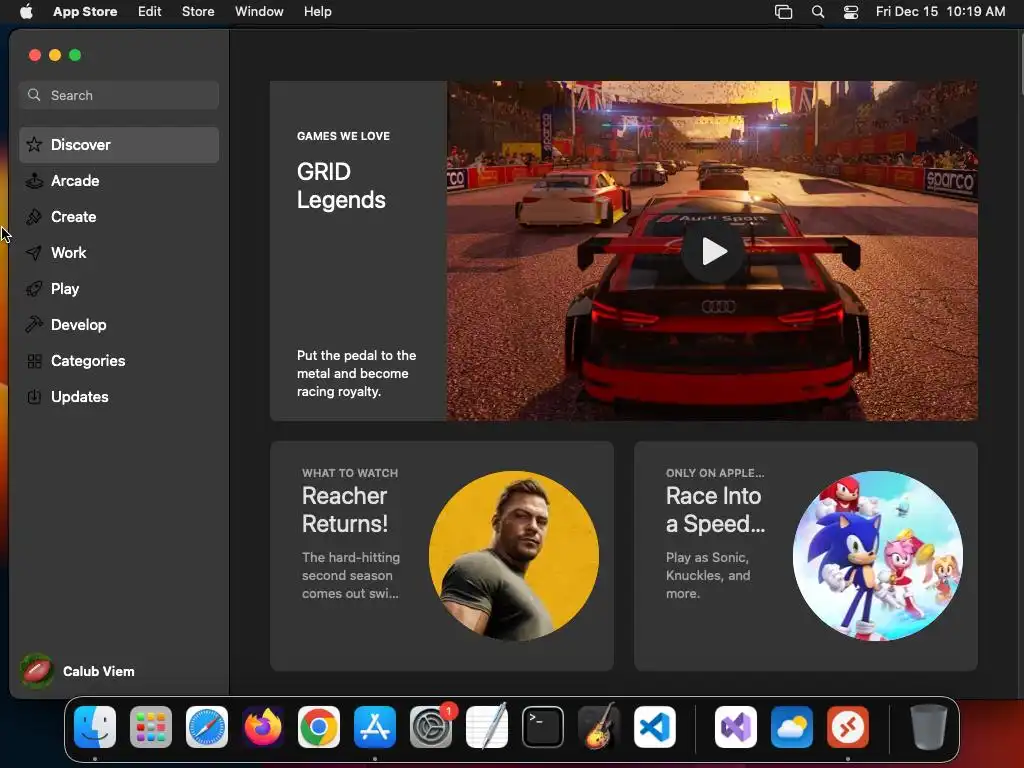This screenshot has width=1024, height=768.
Task: Open the Apple menu
Action: [x=26, y=11]
